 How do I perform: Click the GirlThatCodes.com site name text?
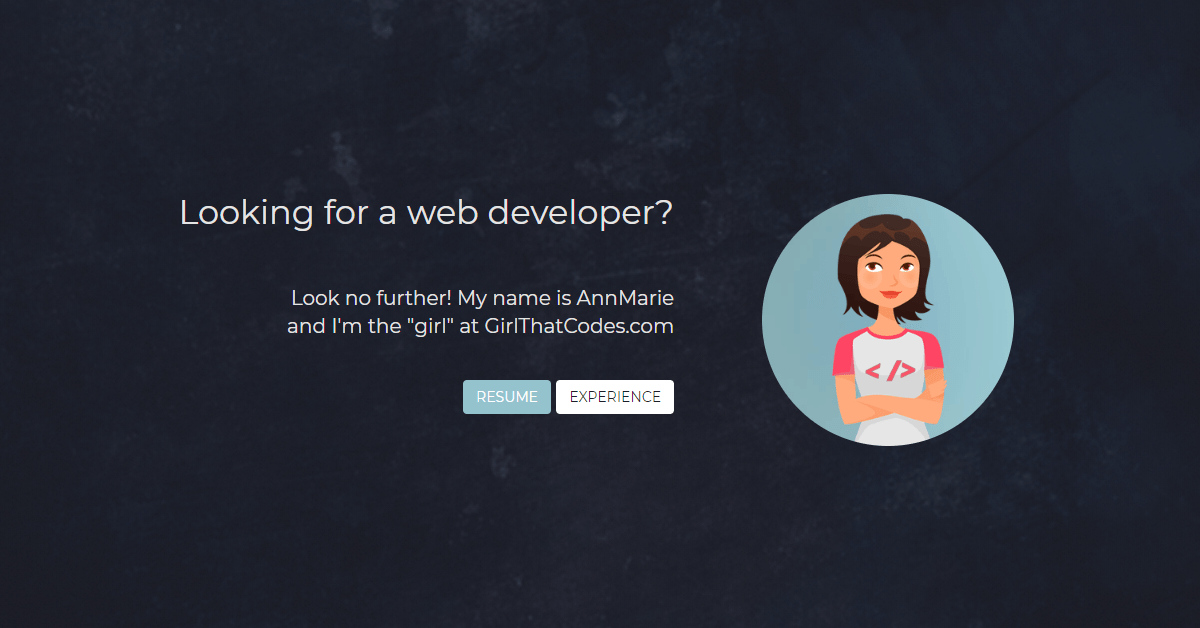pyautogui.click(x=579, y=325)
